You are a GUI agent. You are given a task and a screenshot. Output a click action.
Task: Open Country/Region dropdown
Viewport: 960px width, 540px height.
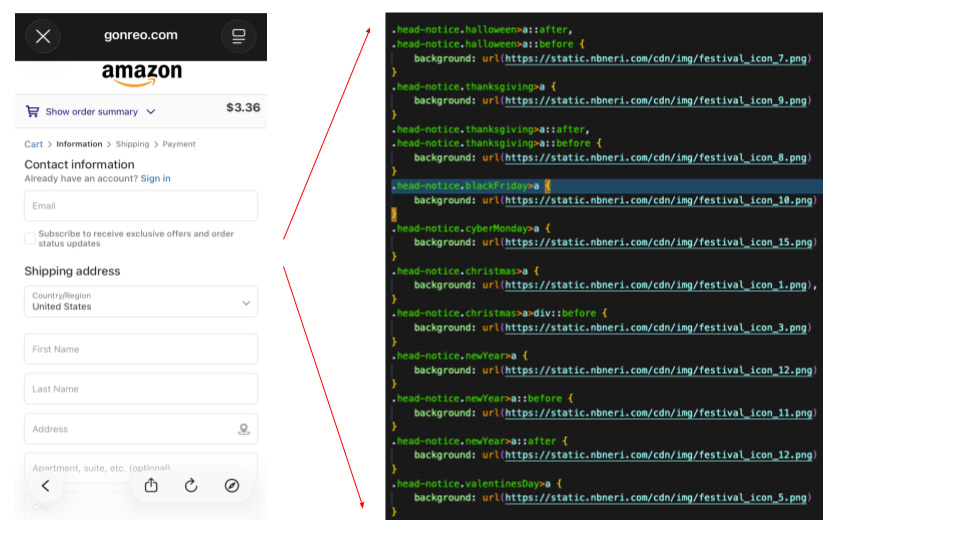[x=141, y=301]
